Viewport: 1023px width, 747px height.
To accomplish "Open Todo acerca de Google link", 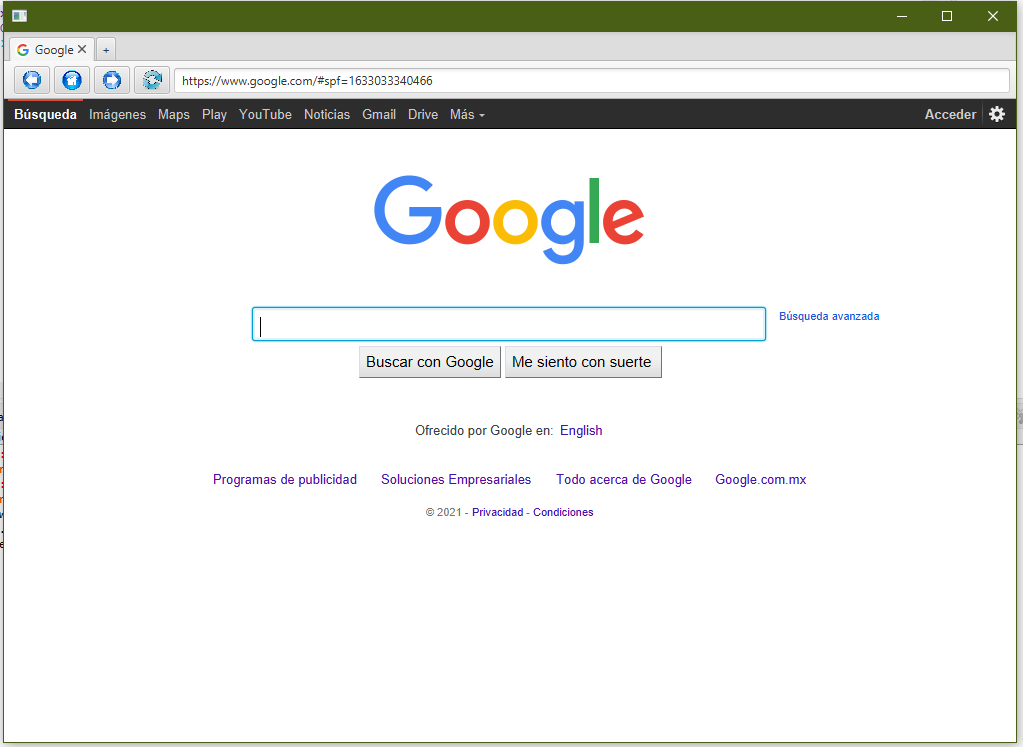I will (x=624, y=480).
